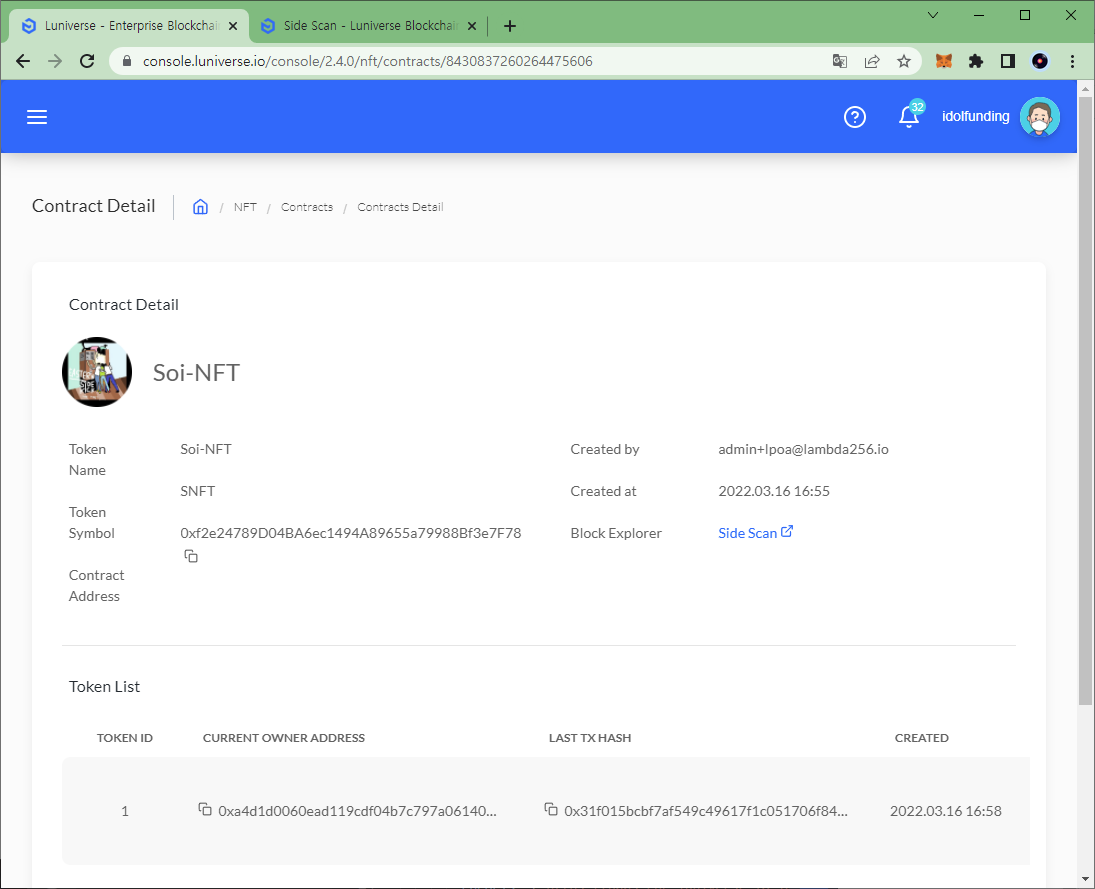Share this page icon in address bar
Image resolution: width=1095 pixels, height=889 pixels.
(872, 61)
